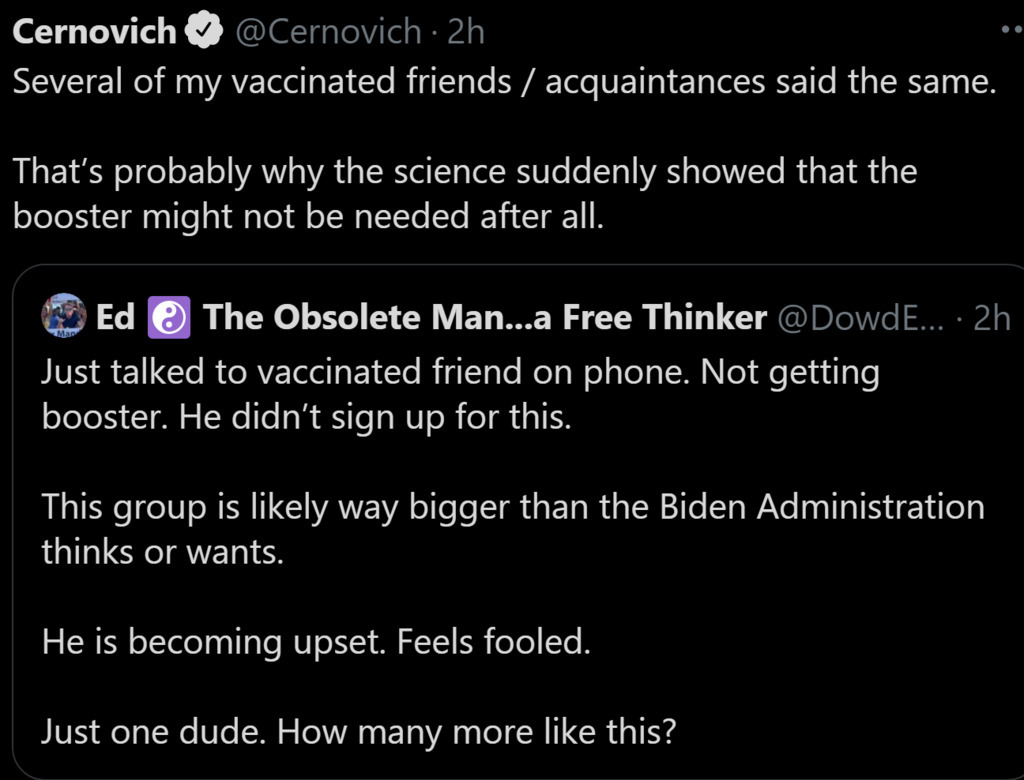Image resolution: width=1024 pixels, height=780 pixels.
Task: Click "Just one dude. How many more" line
Action: 359,732
